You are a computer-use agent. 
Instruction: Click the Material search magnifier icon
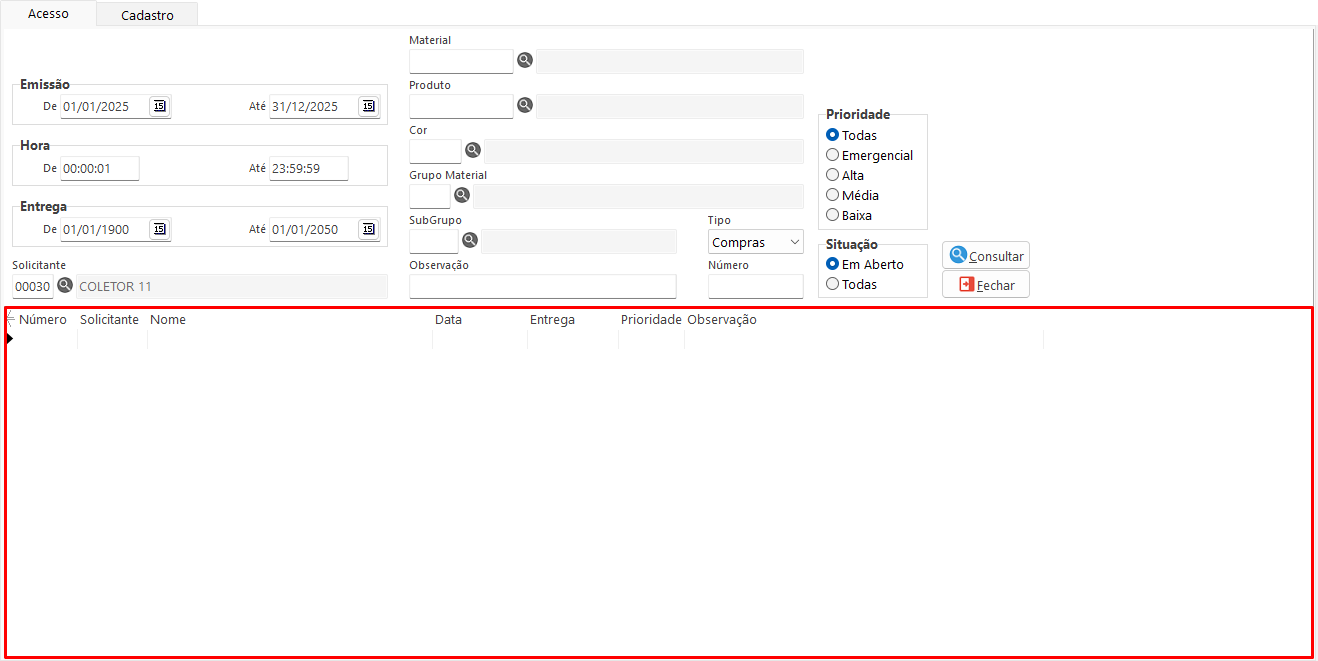click(525, 61)
